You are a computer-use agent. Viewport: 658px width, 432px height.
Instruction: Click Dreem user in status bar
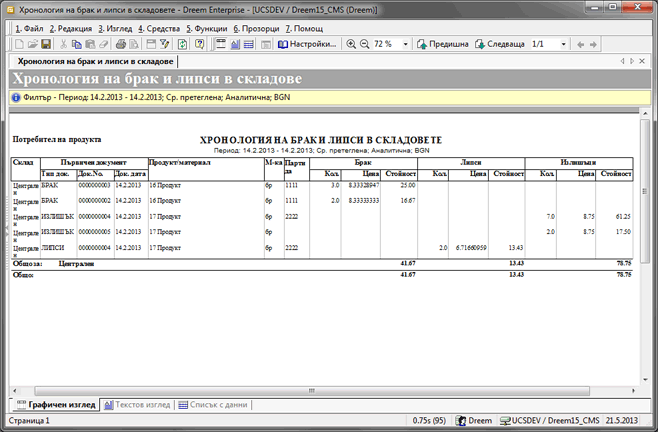point(474,421)
